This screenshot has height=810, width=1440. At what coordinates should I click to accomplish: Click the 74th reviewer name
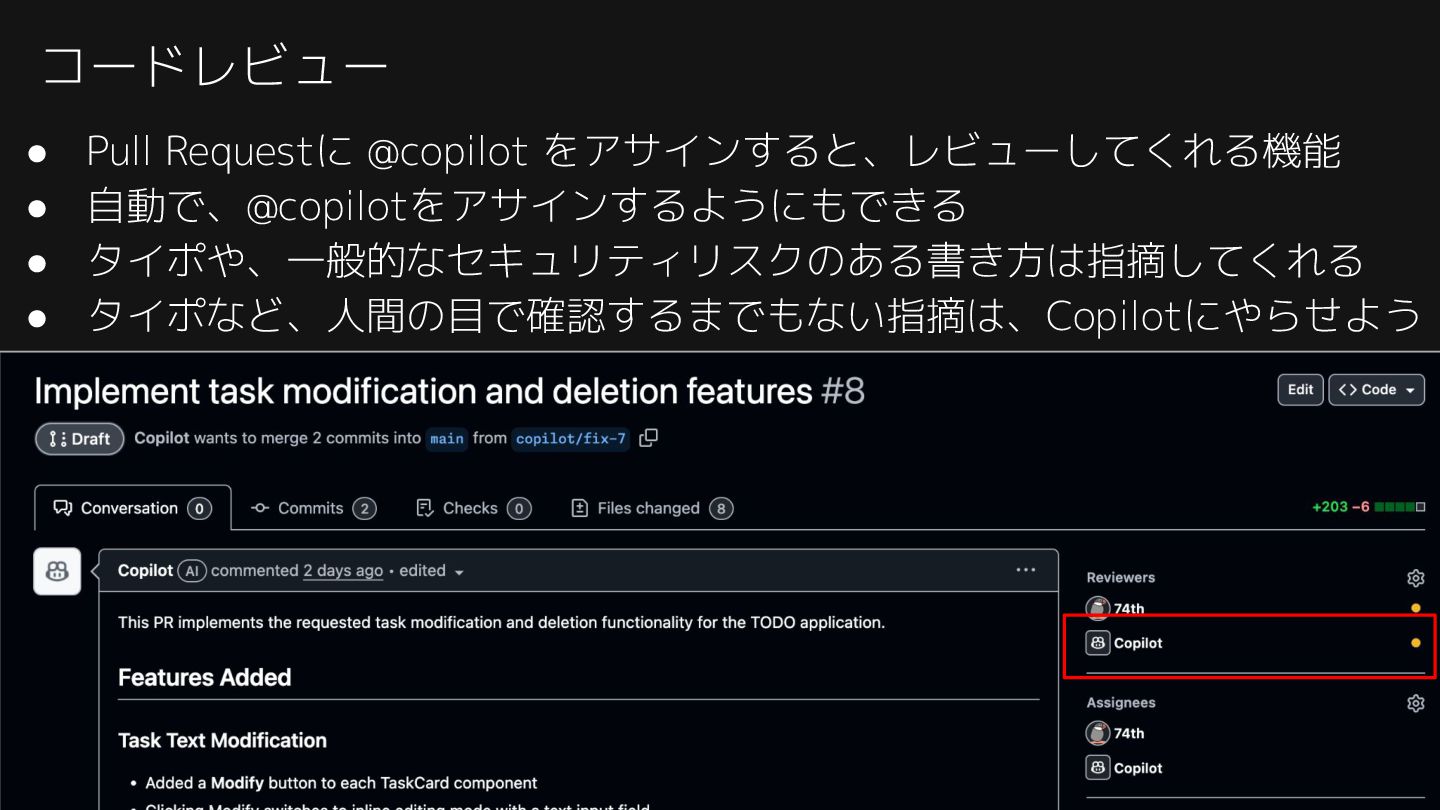coord(1129,608)
